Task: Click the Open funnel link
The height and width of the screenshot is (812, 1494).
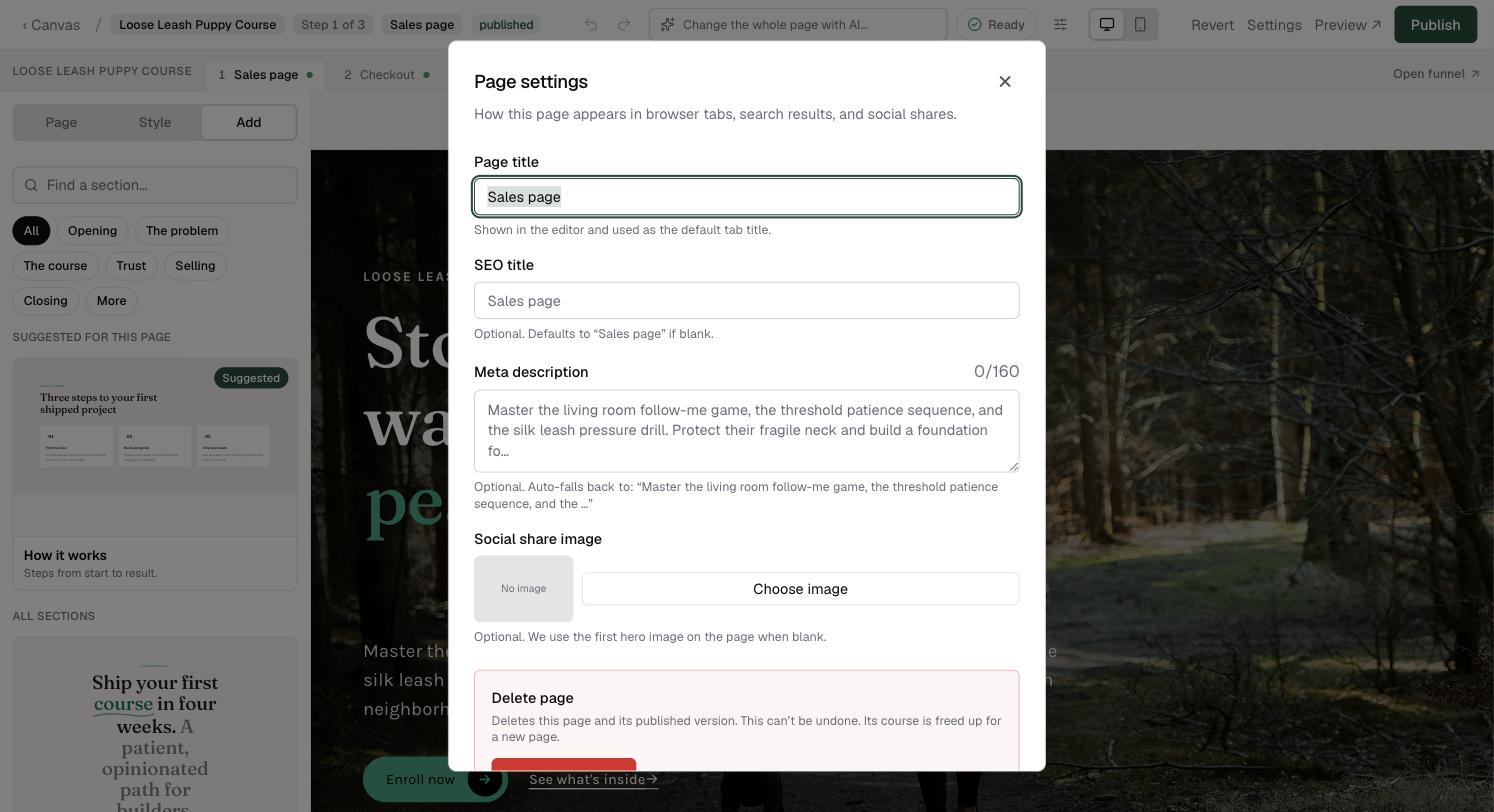Action: point(1436,74)
